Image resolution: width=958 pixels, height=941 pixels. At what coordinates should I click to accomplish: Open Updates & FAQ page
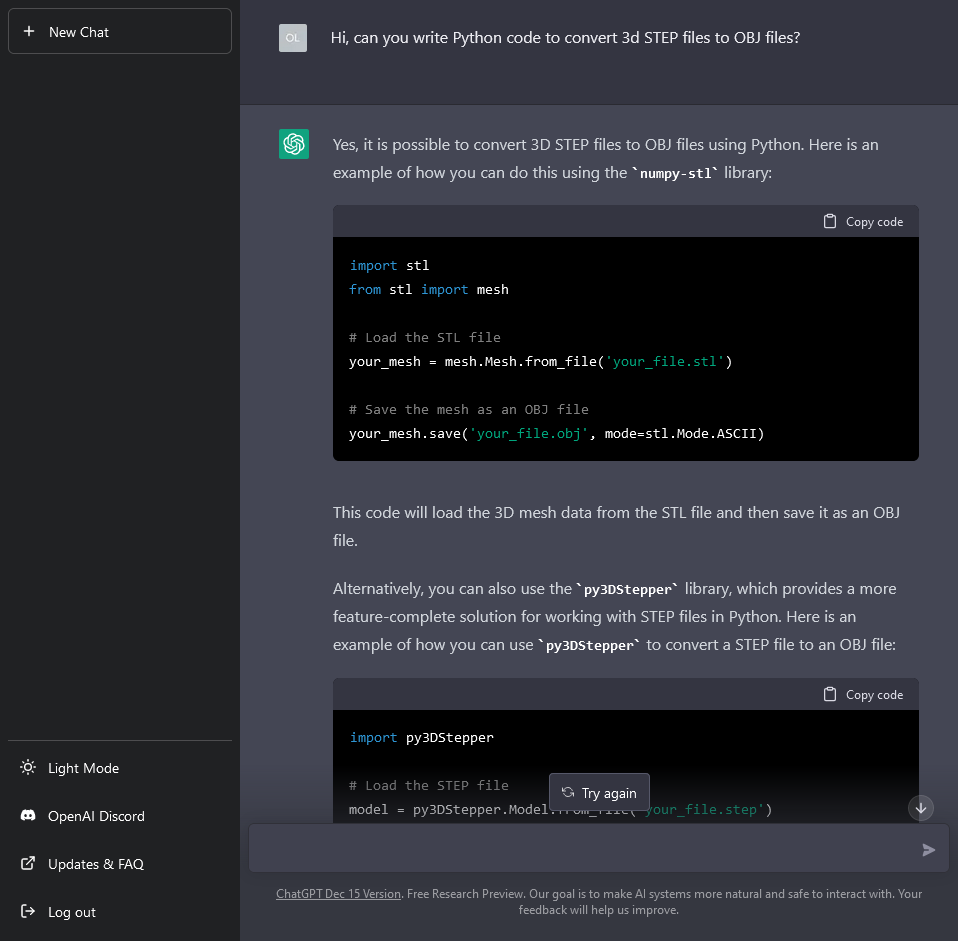[x=96, y=864]
